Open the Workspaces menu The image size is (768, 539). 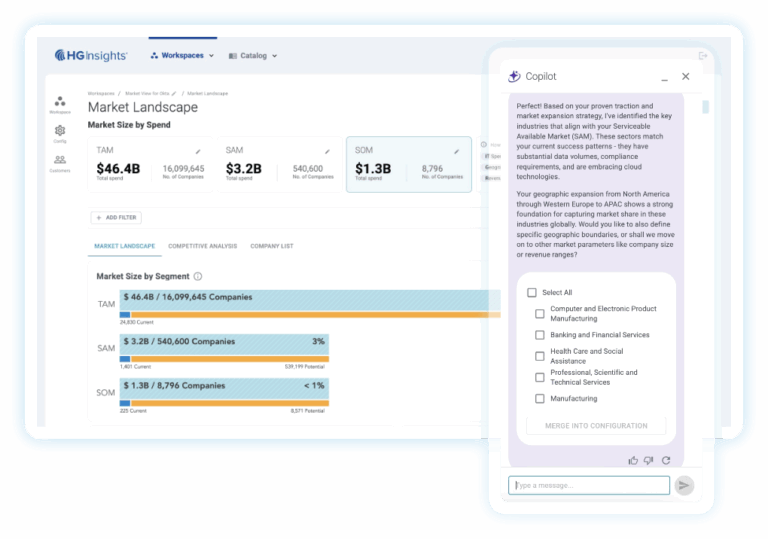click(182, 55)
